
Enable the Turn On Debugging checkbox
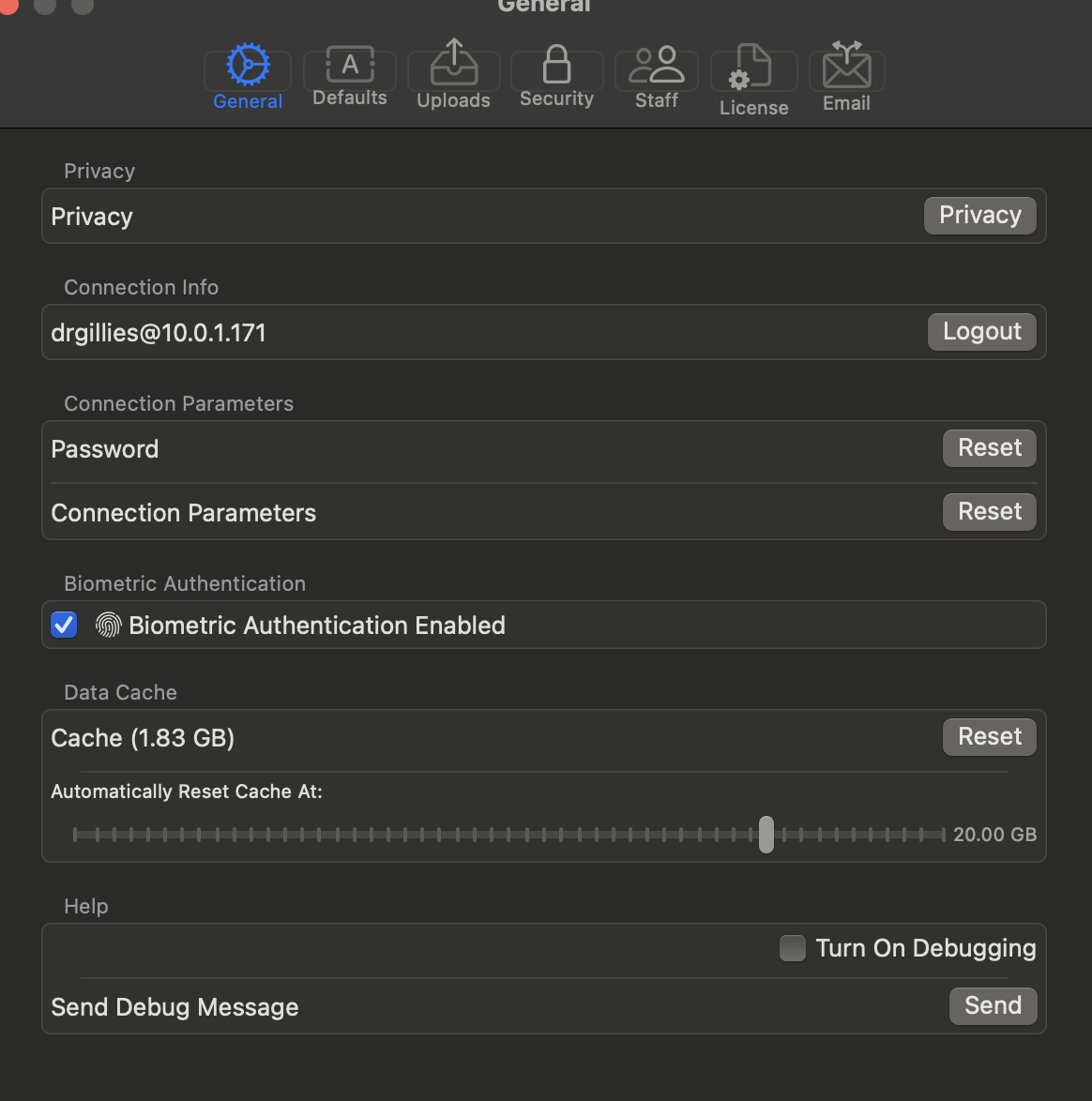click(792, 948)
